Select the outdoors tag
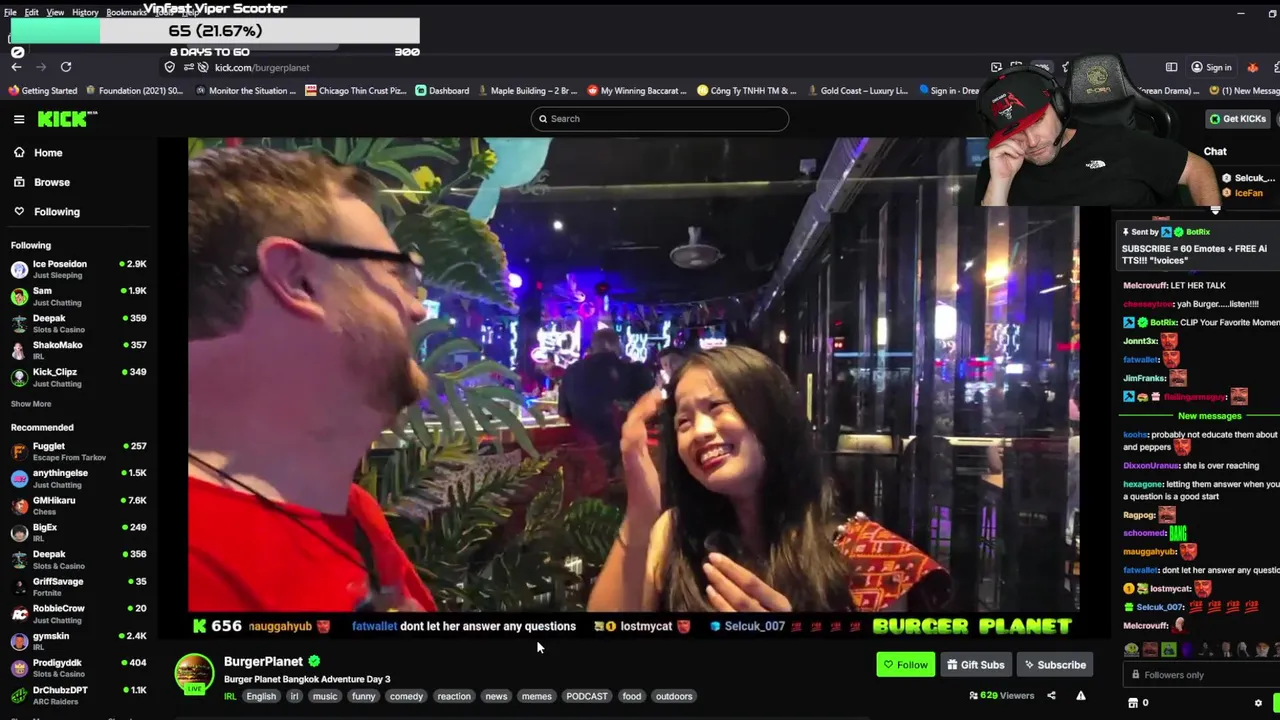This screenshot has height=720, width=1280. coord(674,697)
